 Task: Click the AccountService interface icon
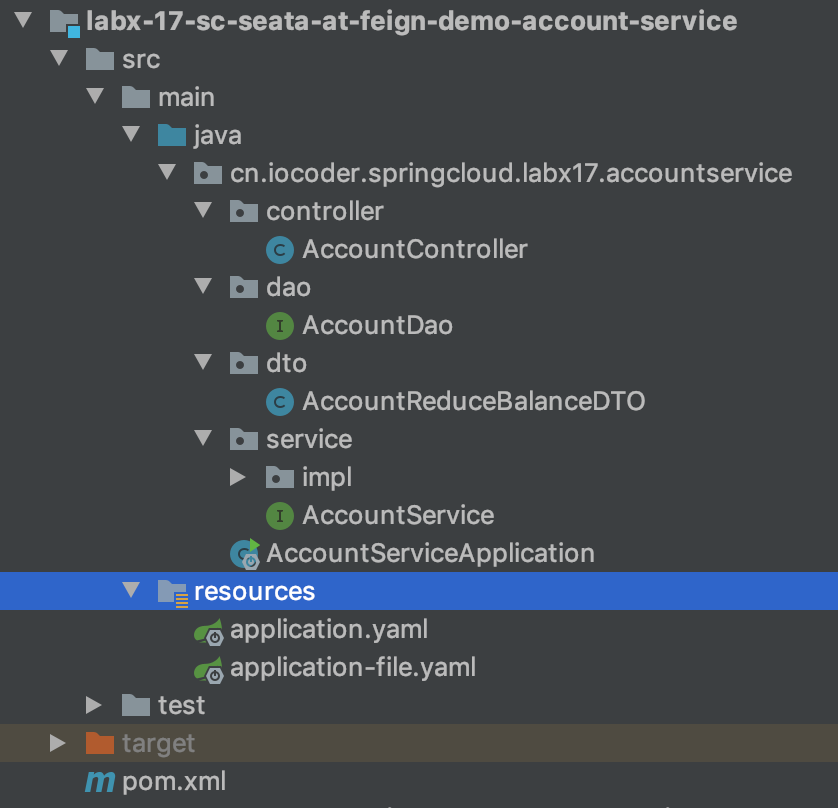tap(279, 515)
